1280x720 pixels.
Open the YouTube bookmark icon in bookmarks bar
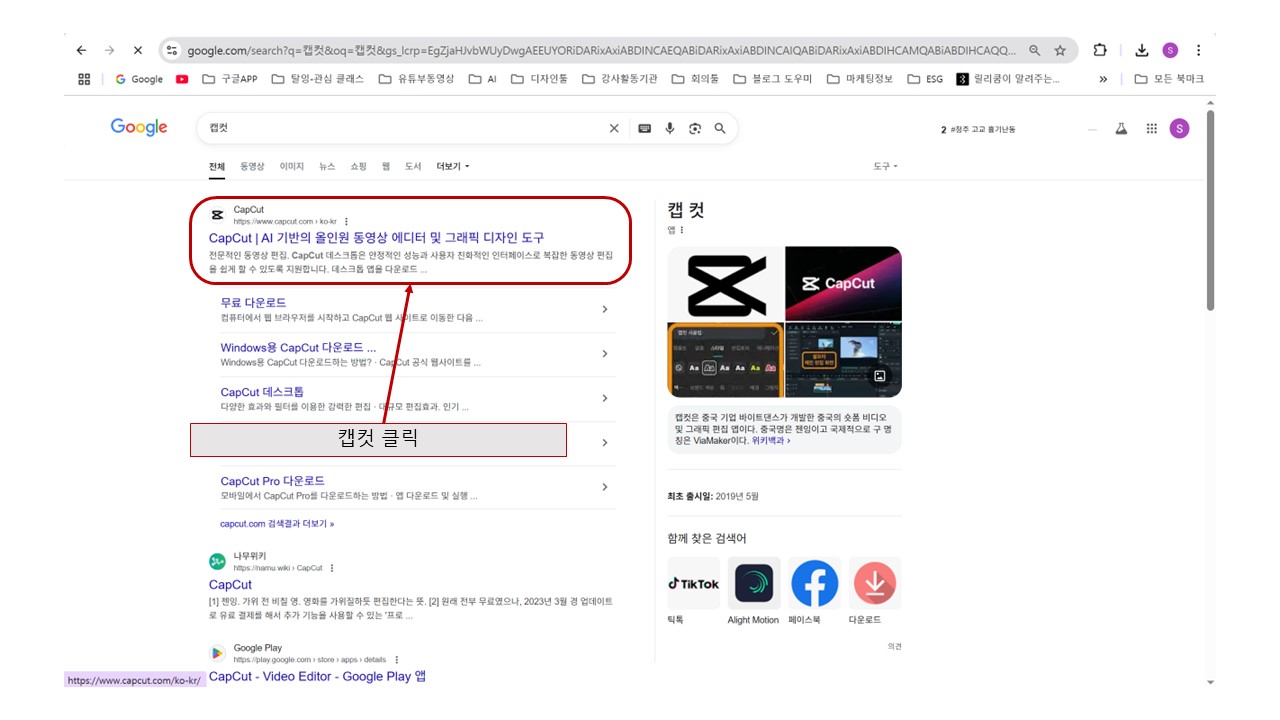point(180,78)
